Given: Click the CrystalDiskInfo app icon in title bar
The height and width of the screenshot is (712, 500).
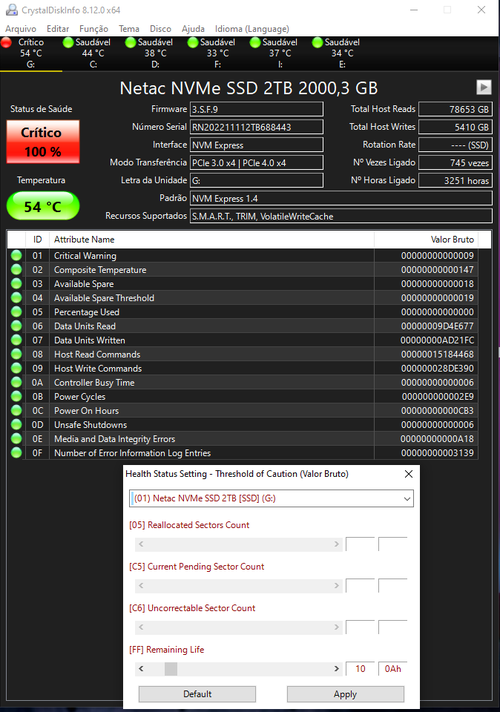Looking at the screenshot, I should 11,10.
